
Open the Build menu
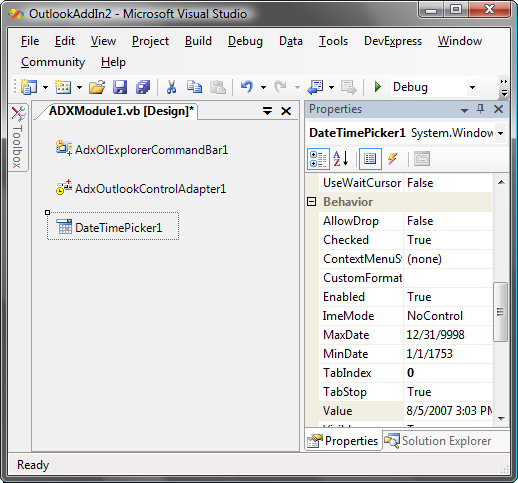(198, 41)
